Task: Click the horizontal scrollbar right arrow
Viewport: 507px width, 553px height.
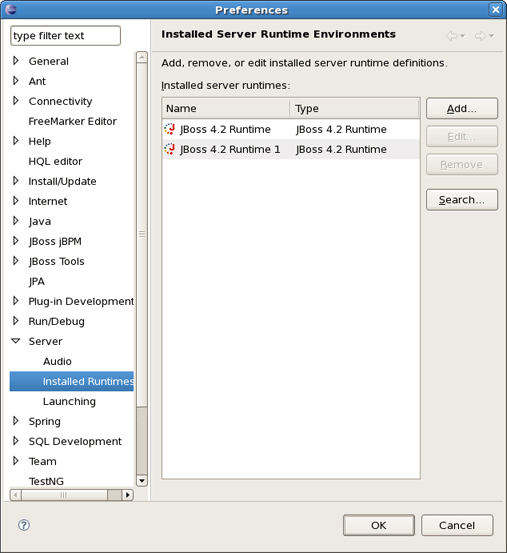Action: tap(128, 495)
